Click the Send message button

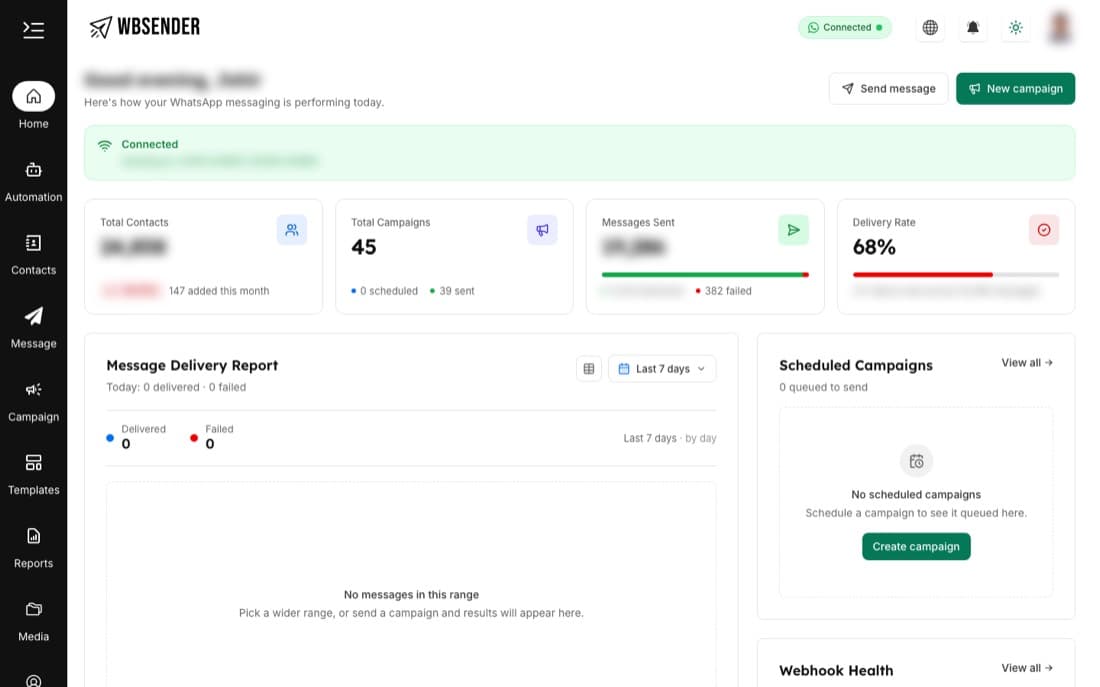click(x=888, y=88)
